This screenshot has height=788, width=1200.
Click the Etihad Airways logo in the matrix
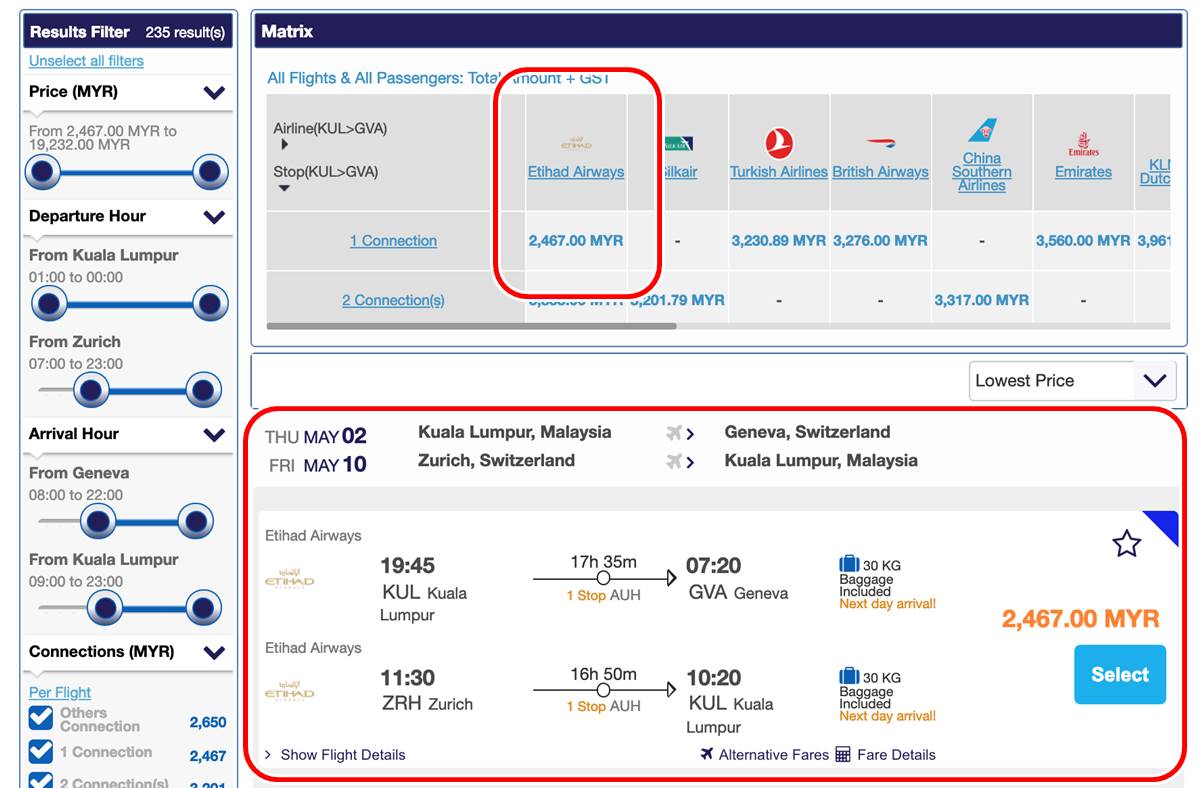(576, 143)
